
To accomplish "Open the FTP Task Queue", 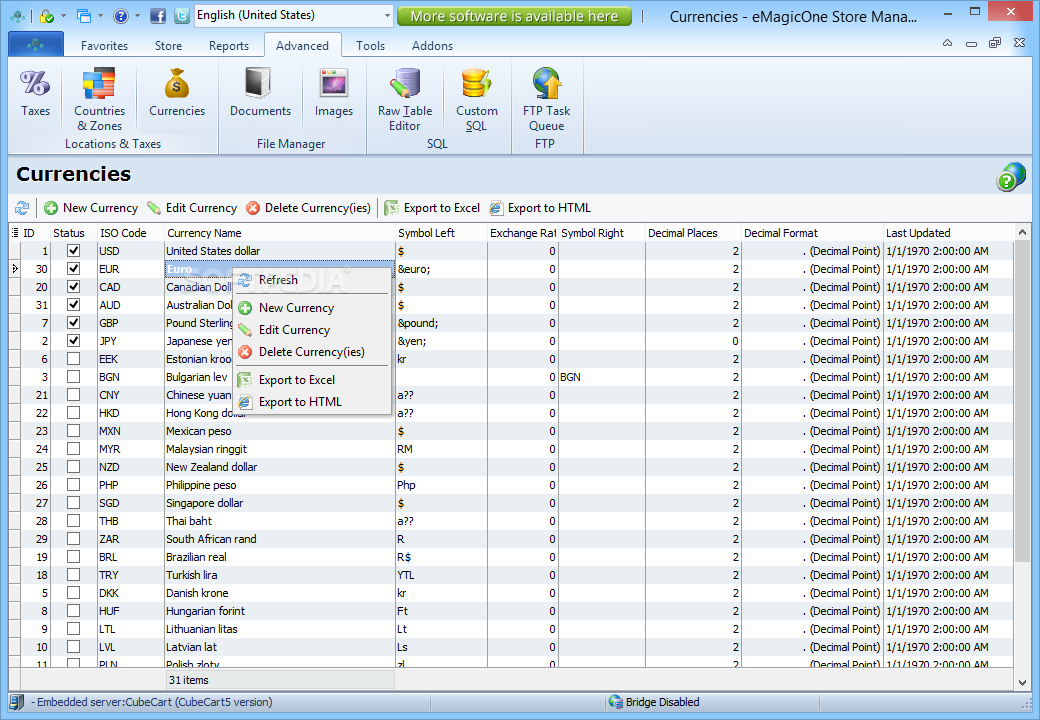I will click(546, 99).
